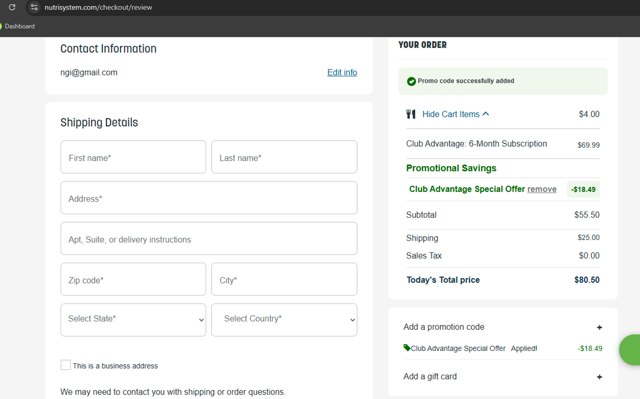Click the email ngi@gmail.com
Viewport: 640px width, 399px height.
pyautogui.click(x=89, y=72)
